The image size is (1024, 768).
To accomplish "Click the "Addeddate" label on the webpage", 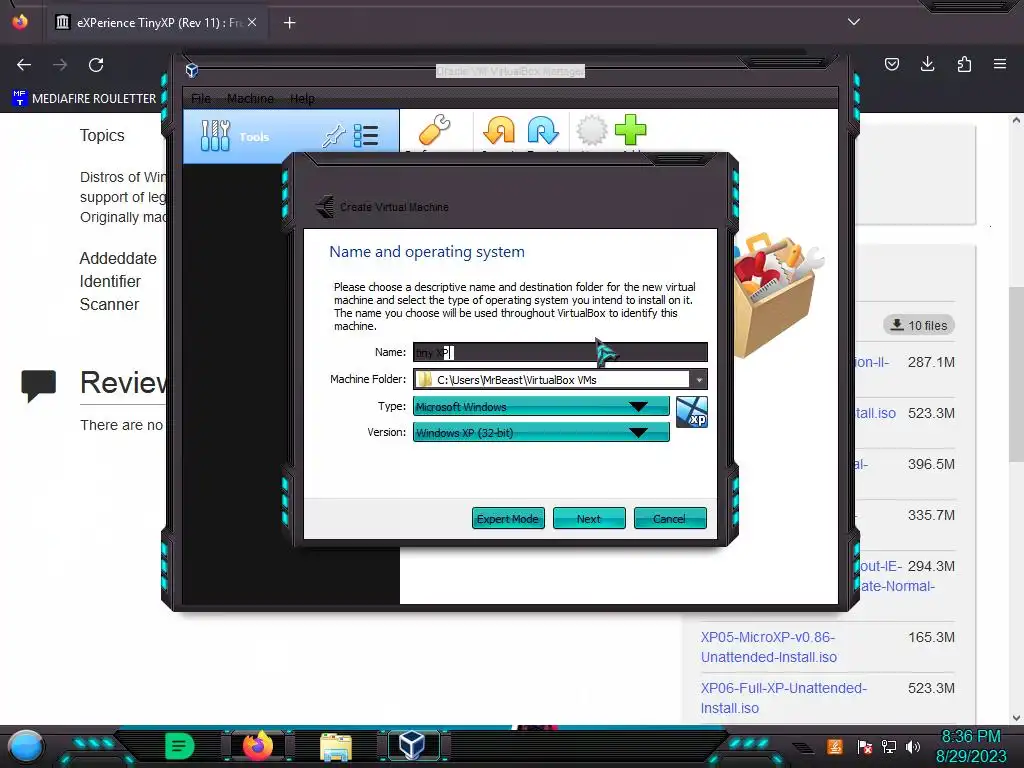I will click(x=118, y=258).
